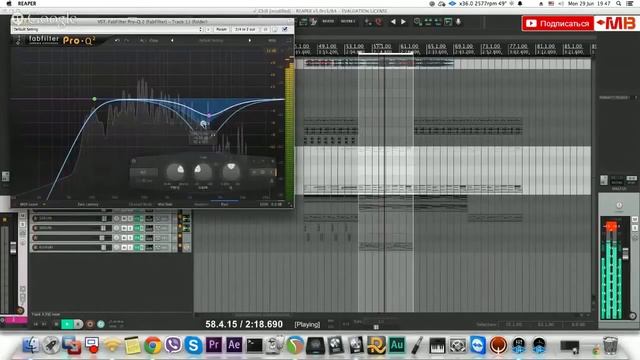Click the band frequency knob
Image resolution: width=640 pixels, height=360 pixels.
176,171
